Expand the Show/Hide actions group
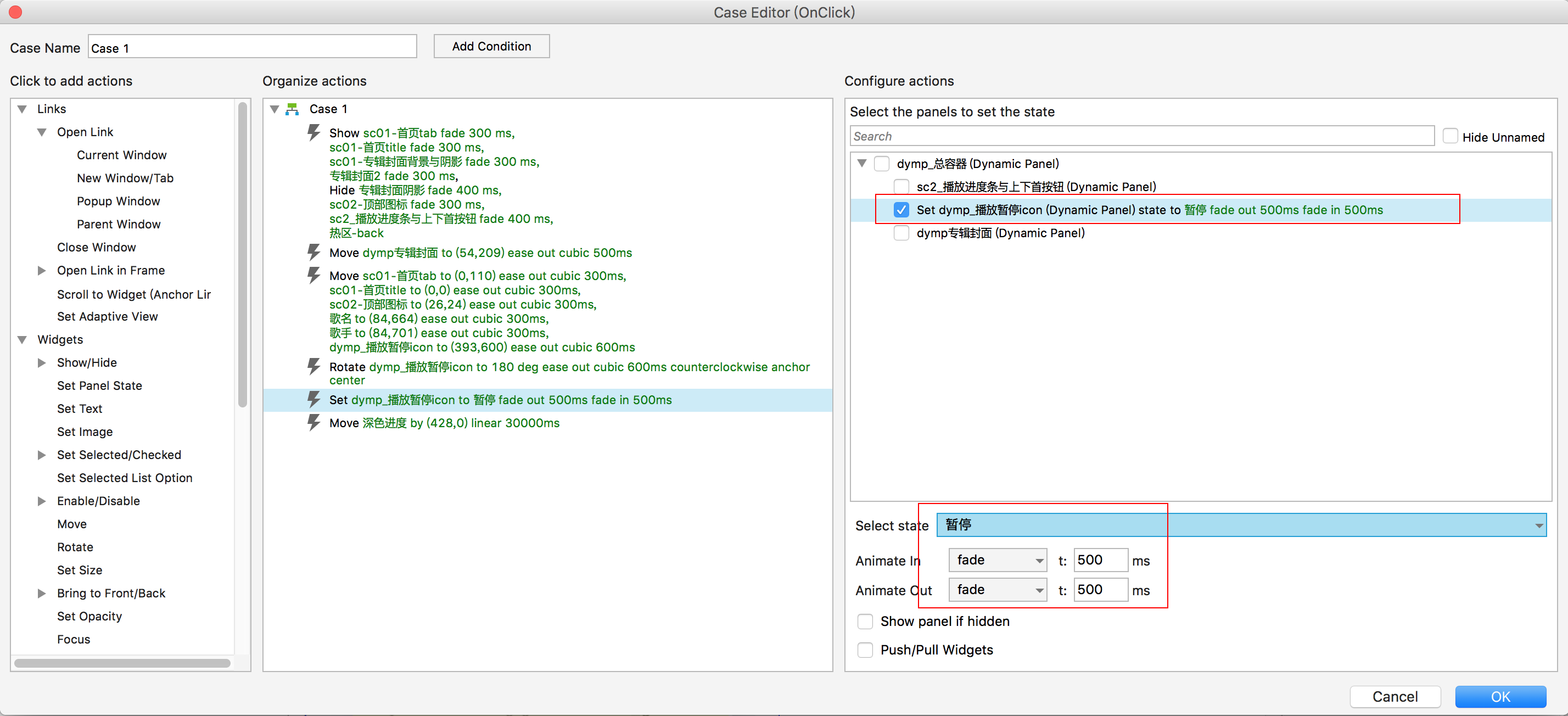This screenshot has width=1568, height=716. click(x=42, y=363)
